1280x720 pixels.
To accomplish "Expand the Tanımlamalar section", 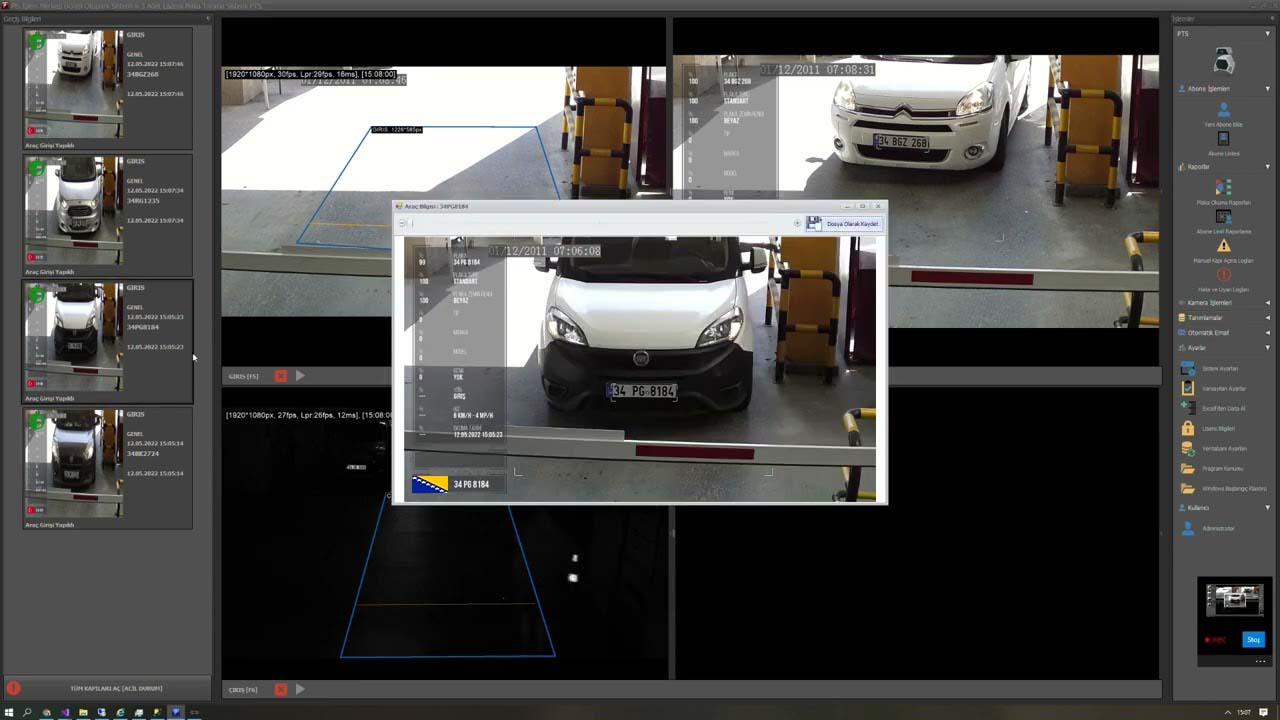I will [x=1268, y=318].
